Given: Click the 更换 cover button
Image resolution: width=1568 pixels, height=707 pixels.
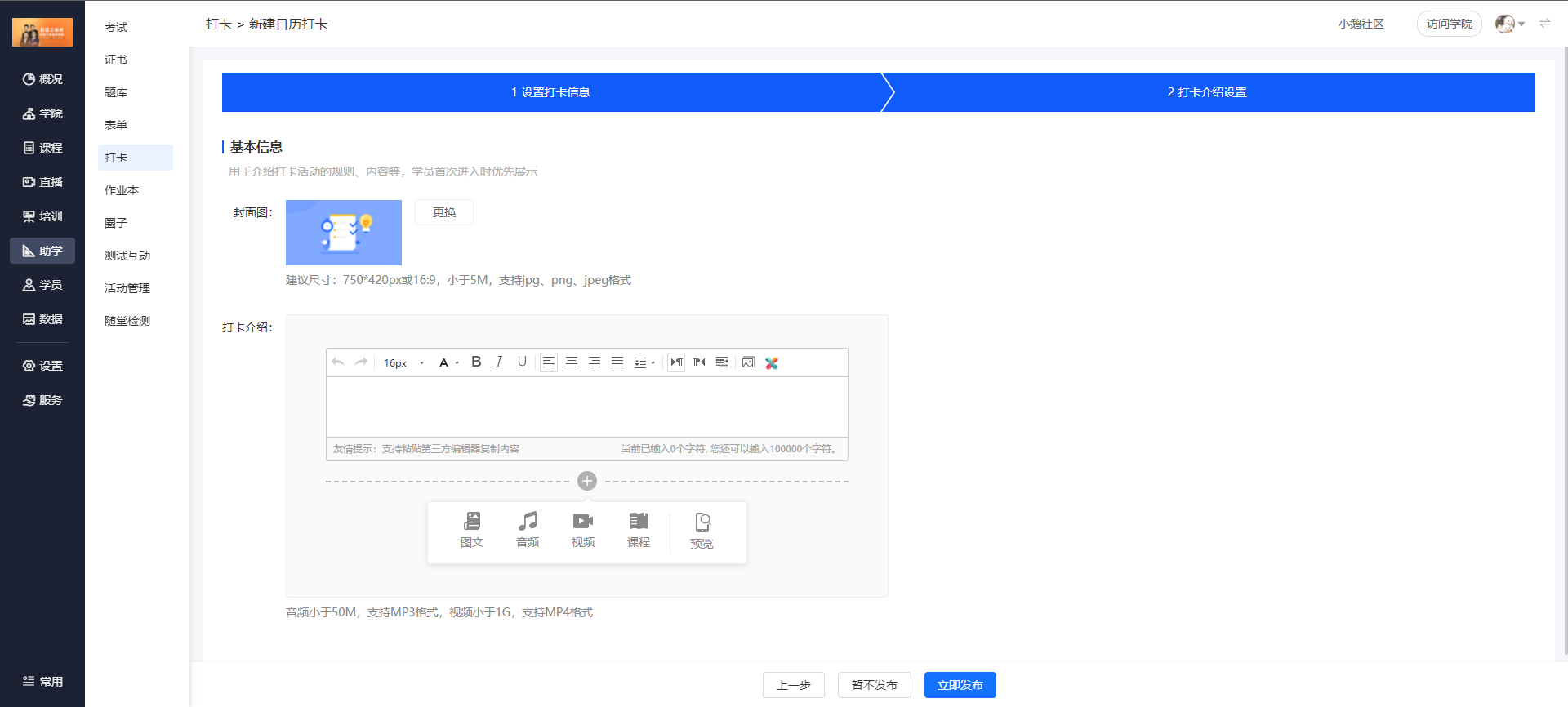Looking at the screenshot, I should pyautogui.click(x=444, y=212).
